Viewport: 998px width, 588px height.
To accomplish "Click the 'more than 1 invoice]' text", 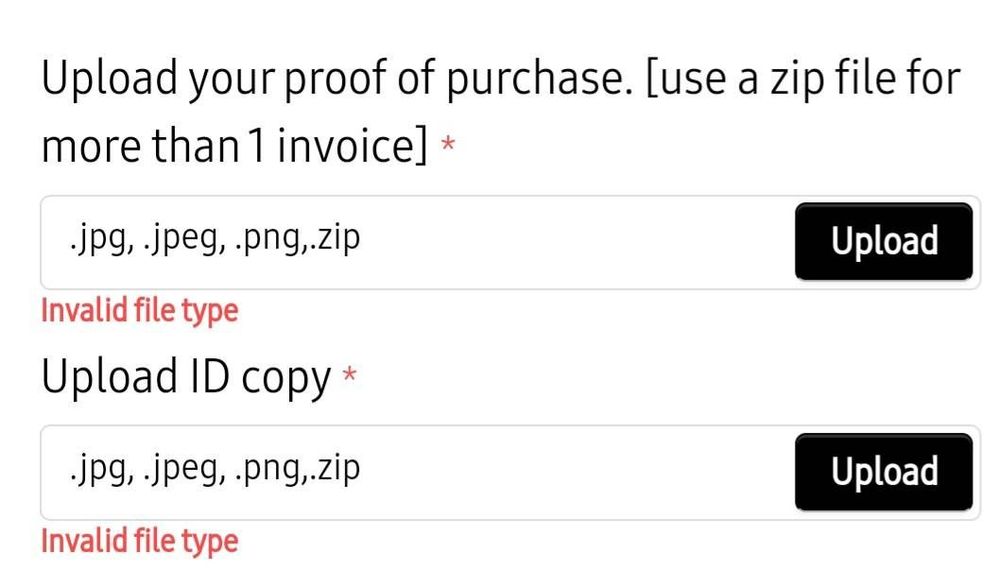I will click(235, 146).
